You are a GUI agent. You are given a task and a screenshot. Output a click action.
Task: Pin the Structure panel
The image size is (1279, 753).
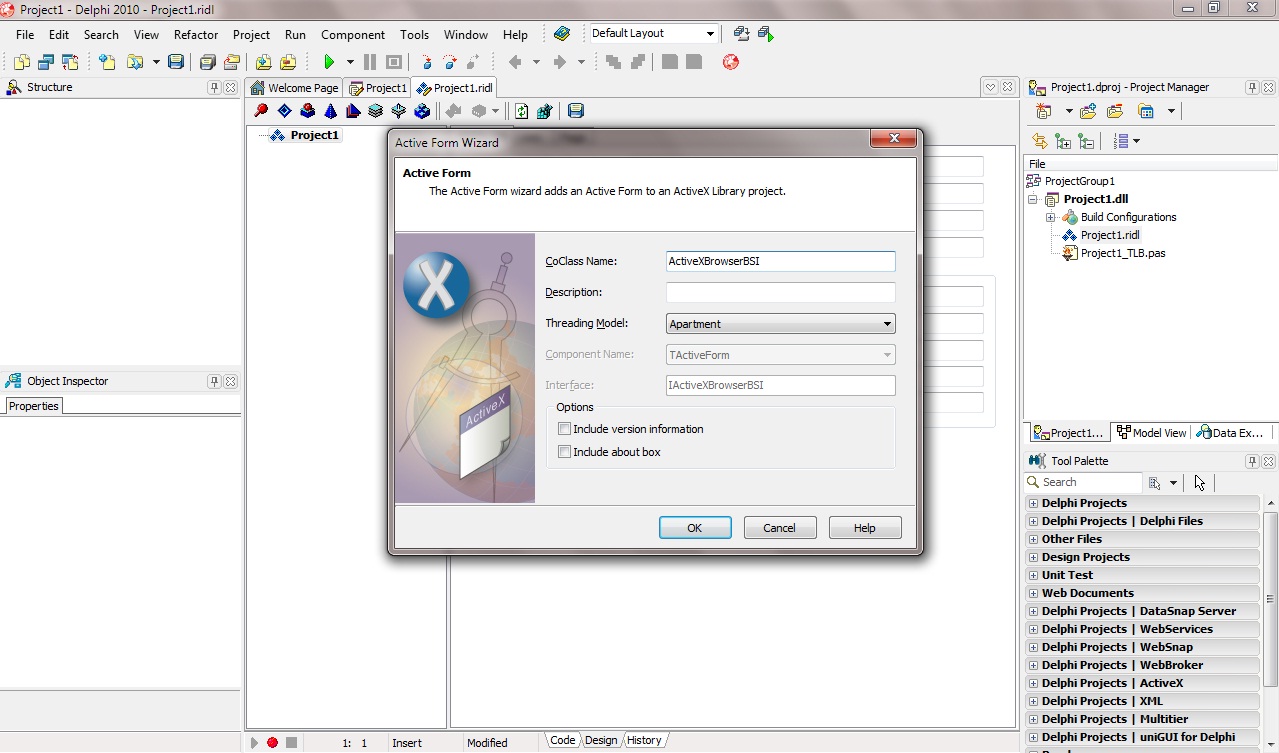point(214,88)
